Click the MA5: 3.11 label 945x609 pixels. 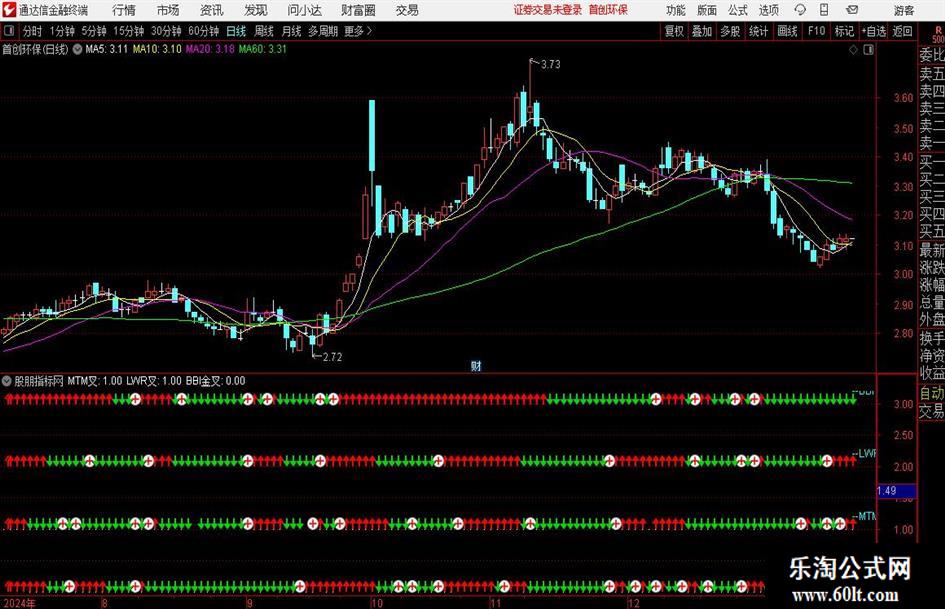coord(106,49)
